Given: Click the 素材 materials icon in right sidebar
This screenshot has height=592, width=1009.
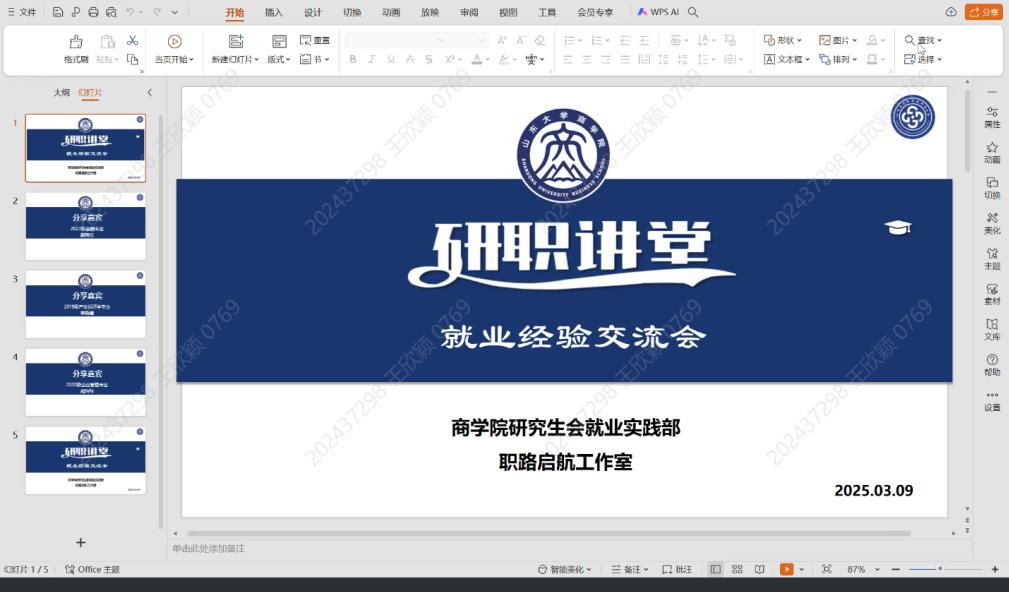Looking at the screenshot, I should point(991,294).
